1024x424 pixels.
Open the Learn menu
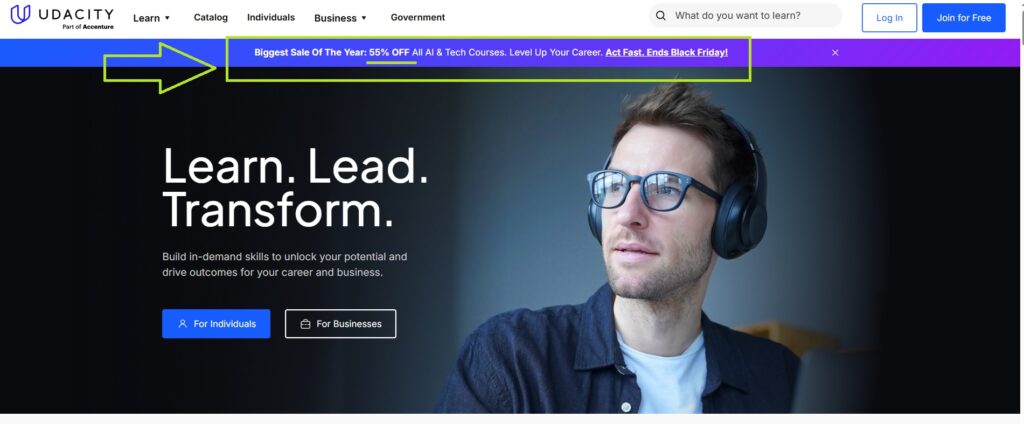pos(152,18)
